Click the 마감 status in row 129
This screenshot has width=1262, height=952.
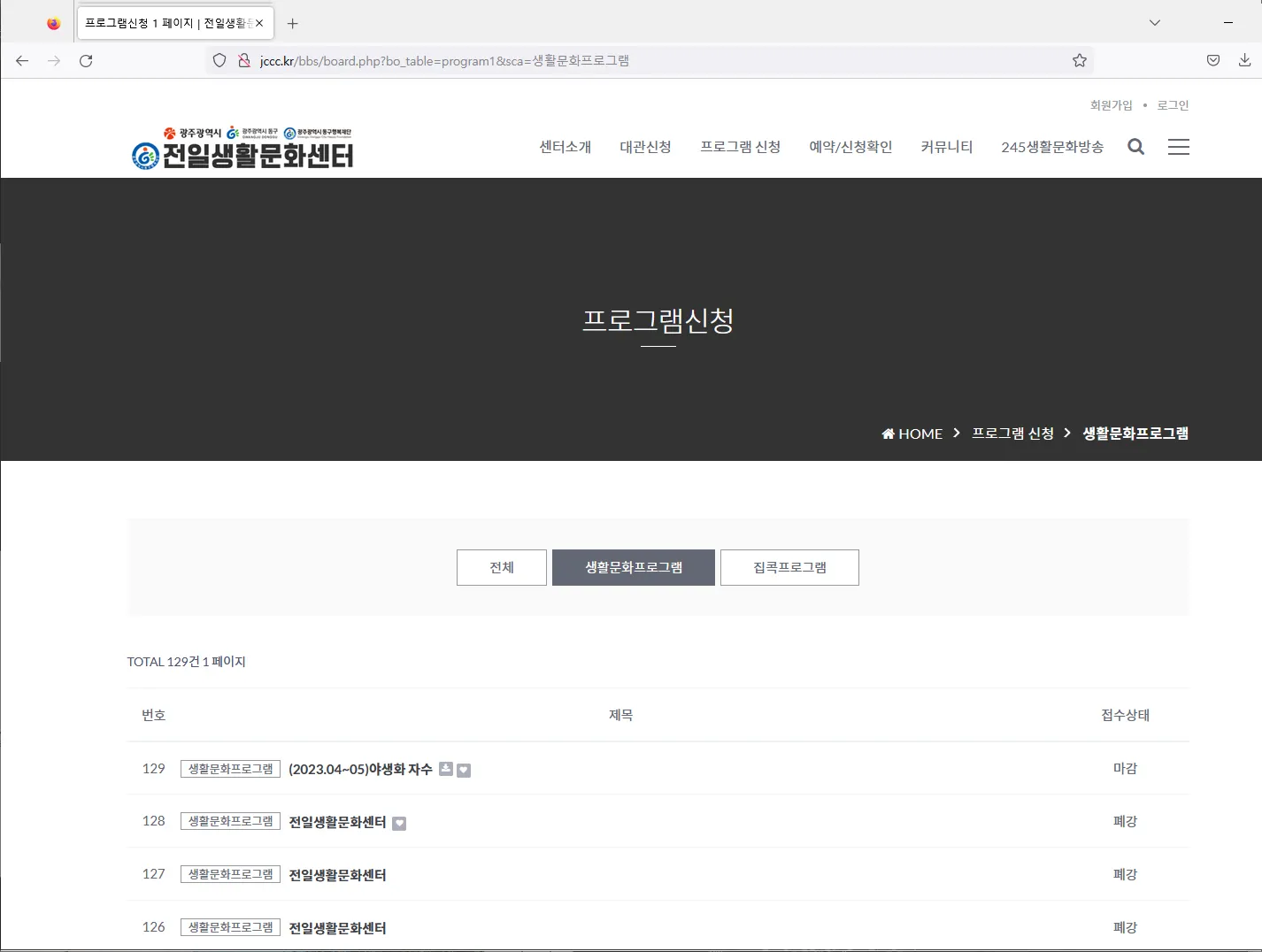click(x=1125, y=769)
